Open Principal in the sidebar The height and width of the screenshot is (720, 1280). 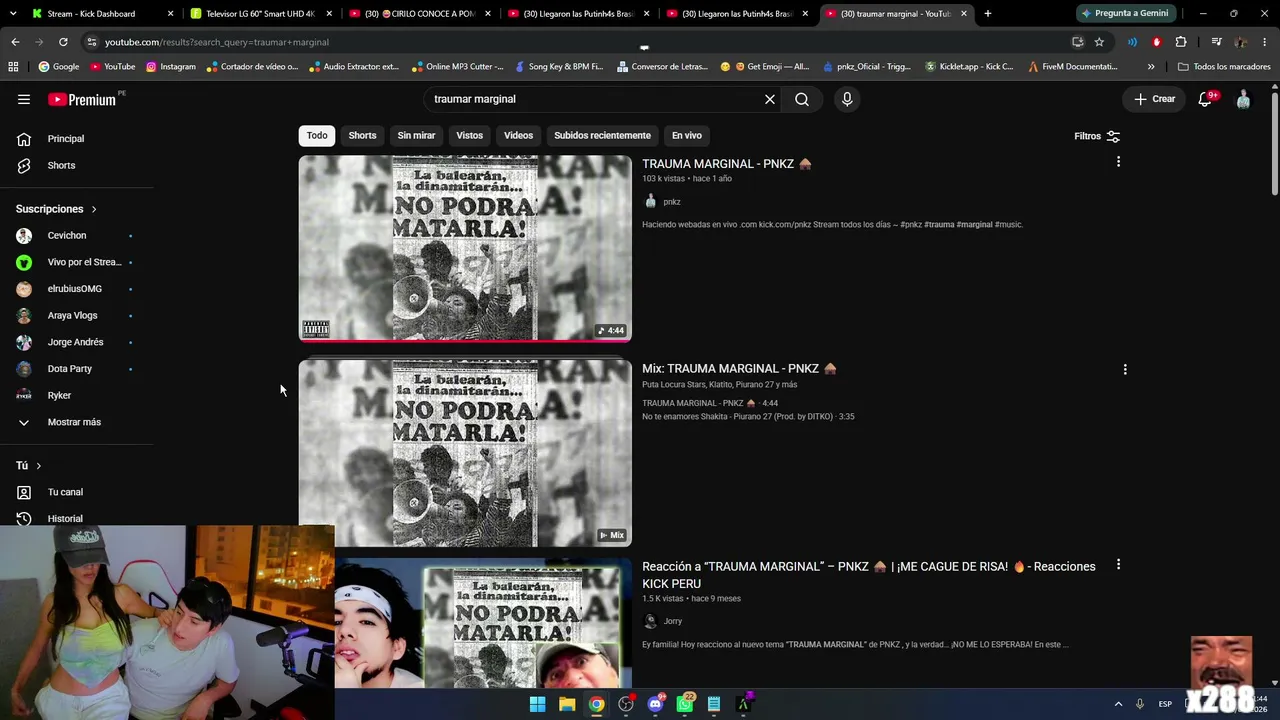point(66,139)
